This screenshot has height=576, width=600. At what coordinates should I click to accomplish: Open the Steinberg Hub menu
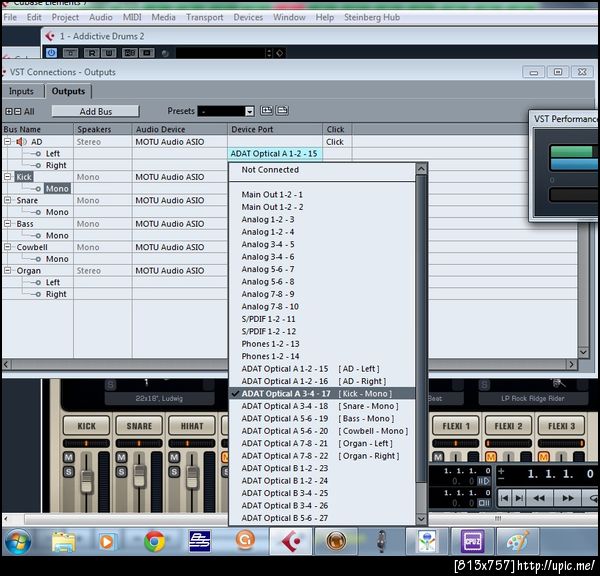tap(372, 17)
